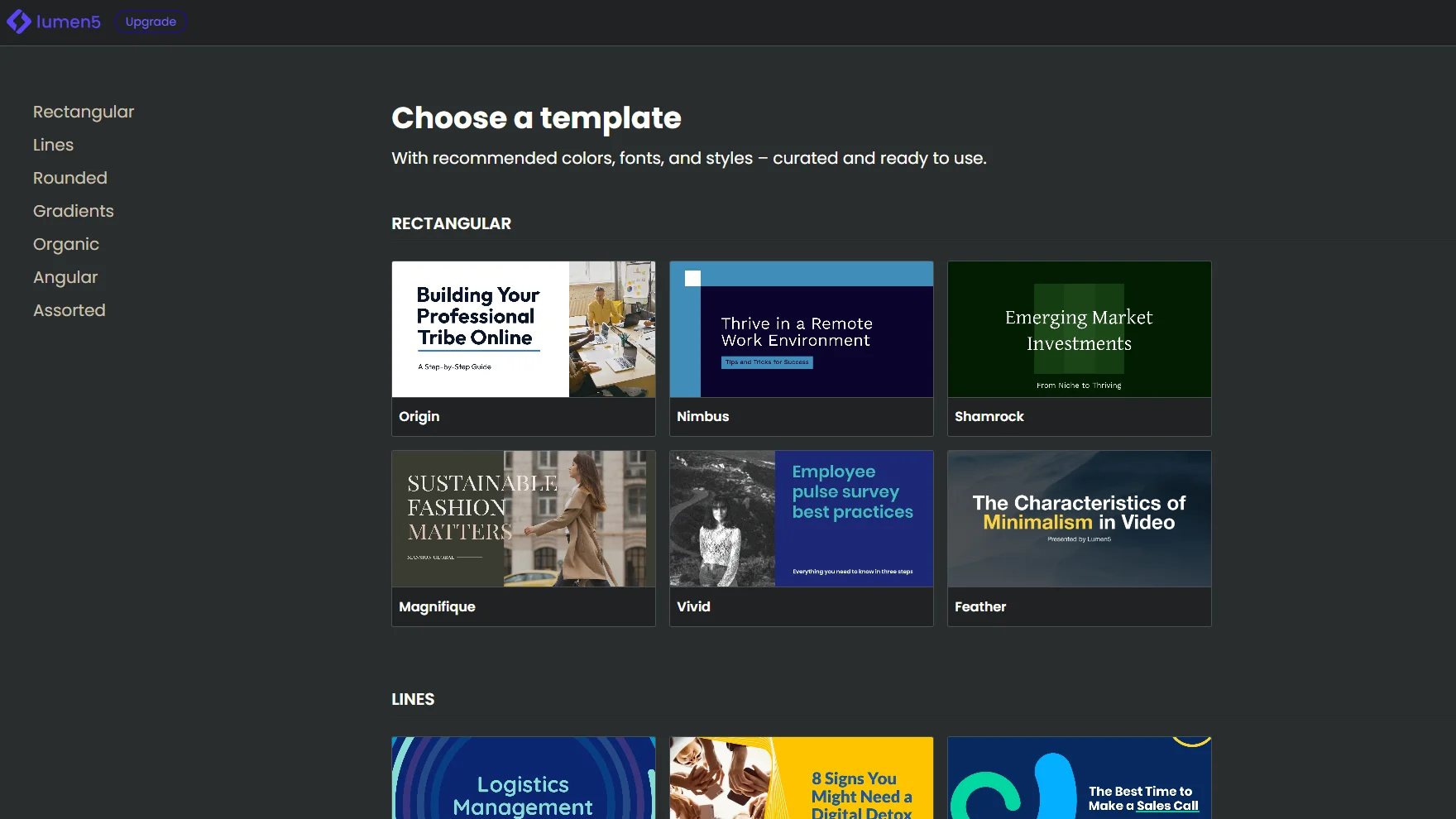
Task: Pick the Feather template thumbnail
Action: [x=1080, y=519]
